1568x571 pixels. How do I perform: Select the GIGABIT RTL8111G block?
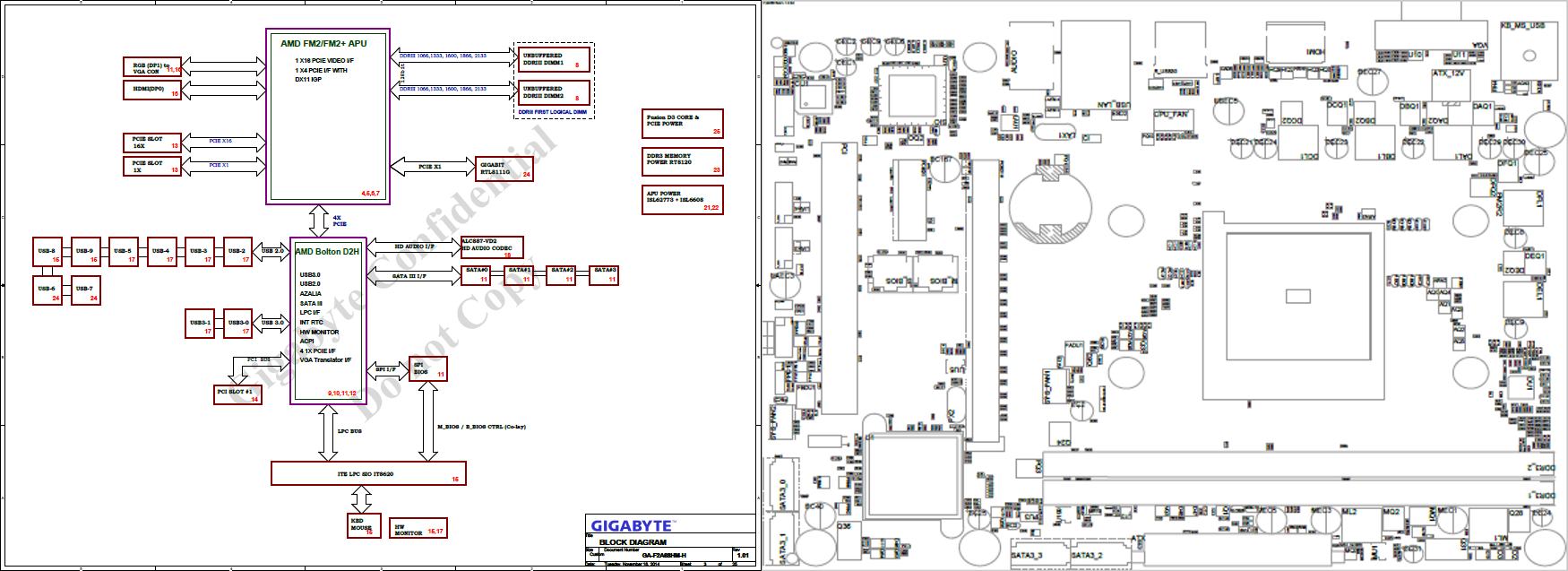pos(504,169)
